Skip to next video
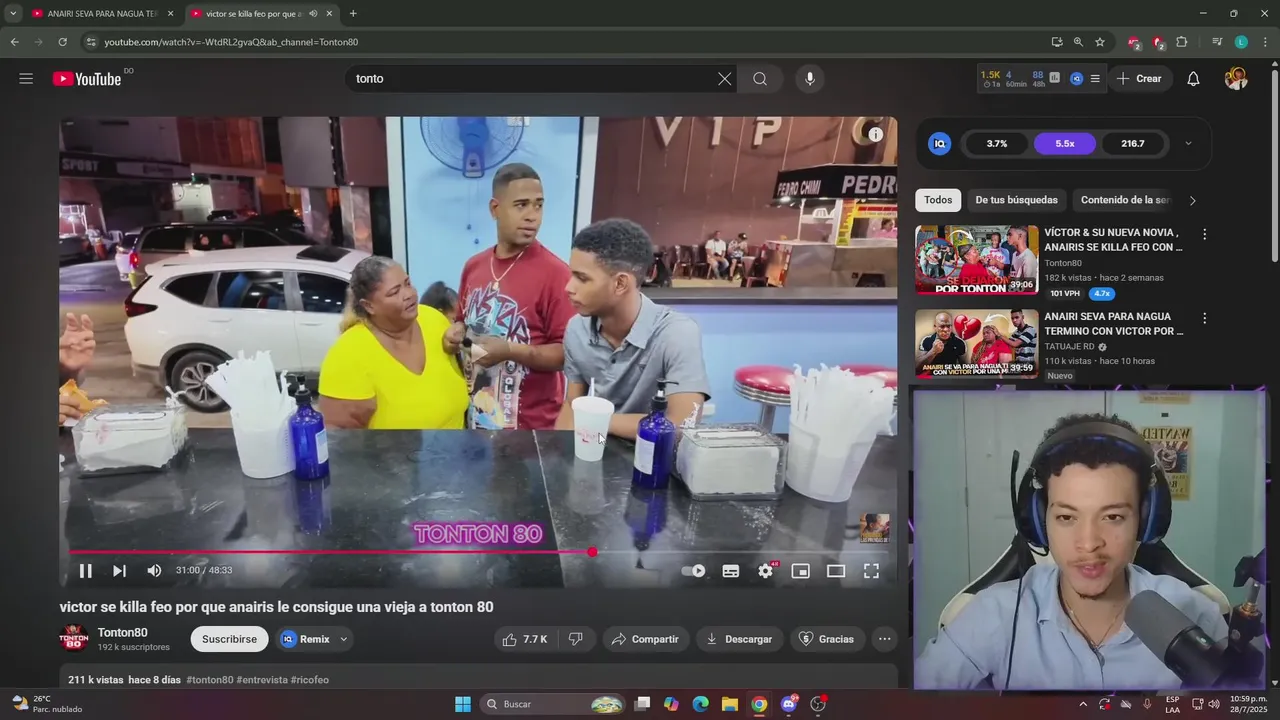This screenshot has width=1280, height=720. (x=119, y=571)
